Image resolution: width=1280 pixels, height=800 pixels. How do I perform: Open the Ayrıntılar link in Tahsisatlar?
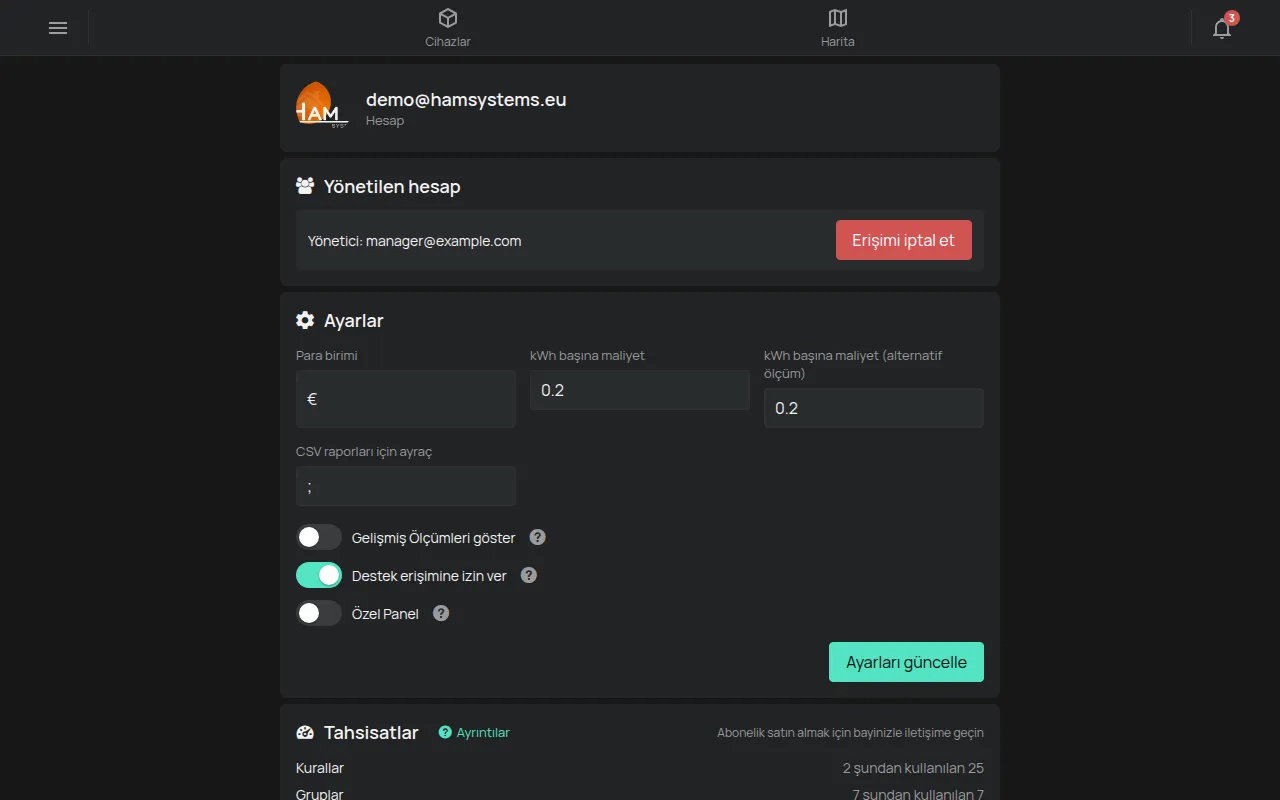[x=474, y=733]
